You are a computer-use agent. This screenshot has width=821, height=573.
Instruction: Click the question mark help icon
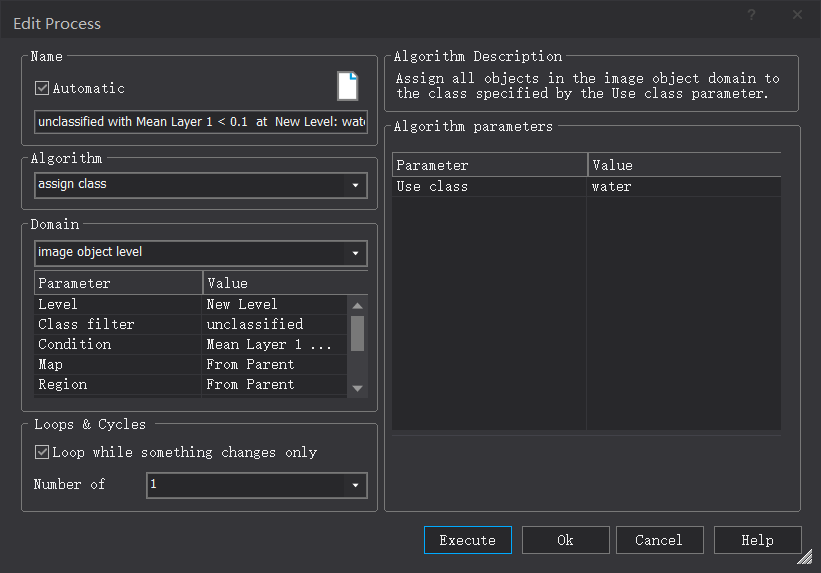pos(752,15)
